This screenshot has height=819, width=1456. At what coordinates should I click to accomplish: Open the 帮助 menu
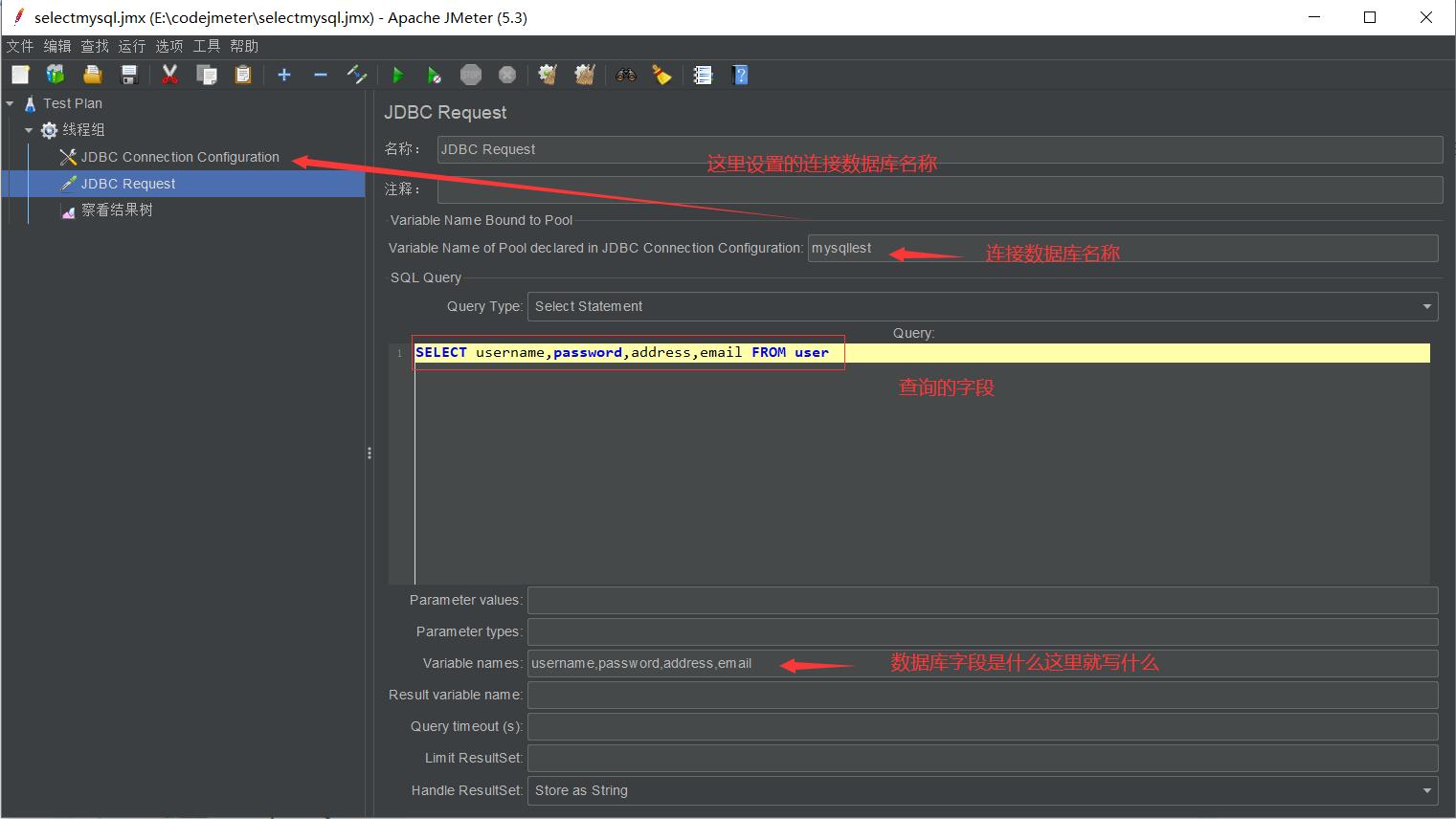coord(244,46)
